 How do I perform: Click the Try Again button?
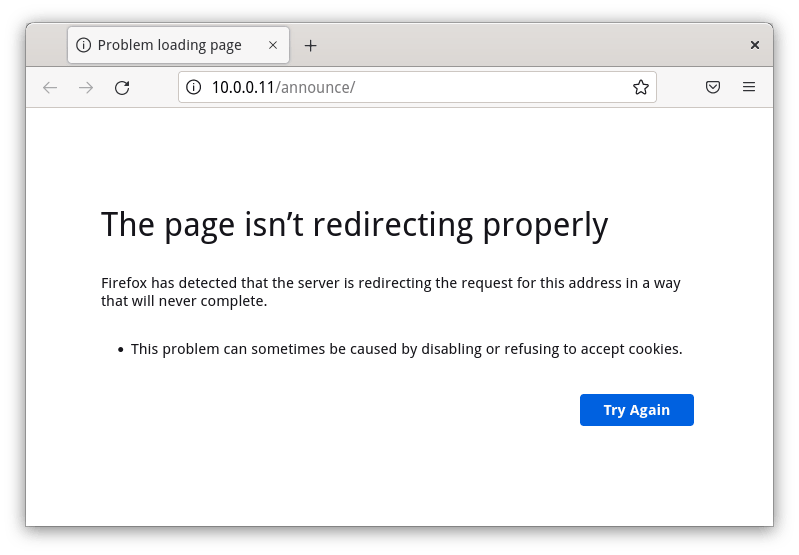click(636, 410)
